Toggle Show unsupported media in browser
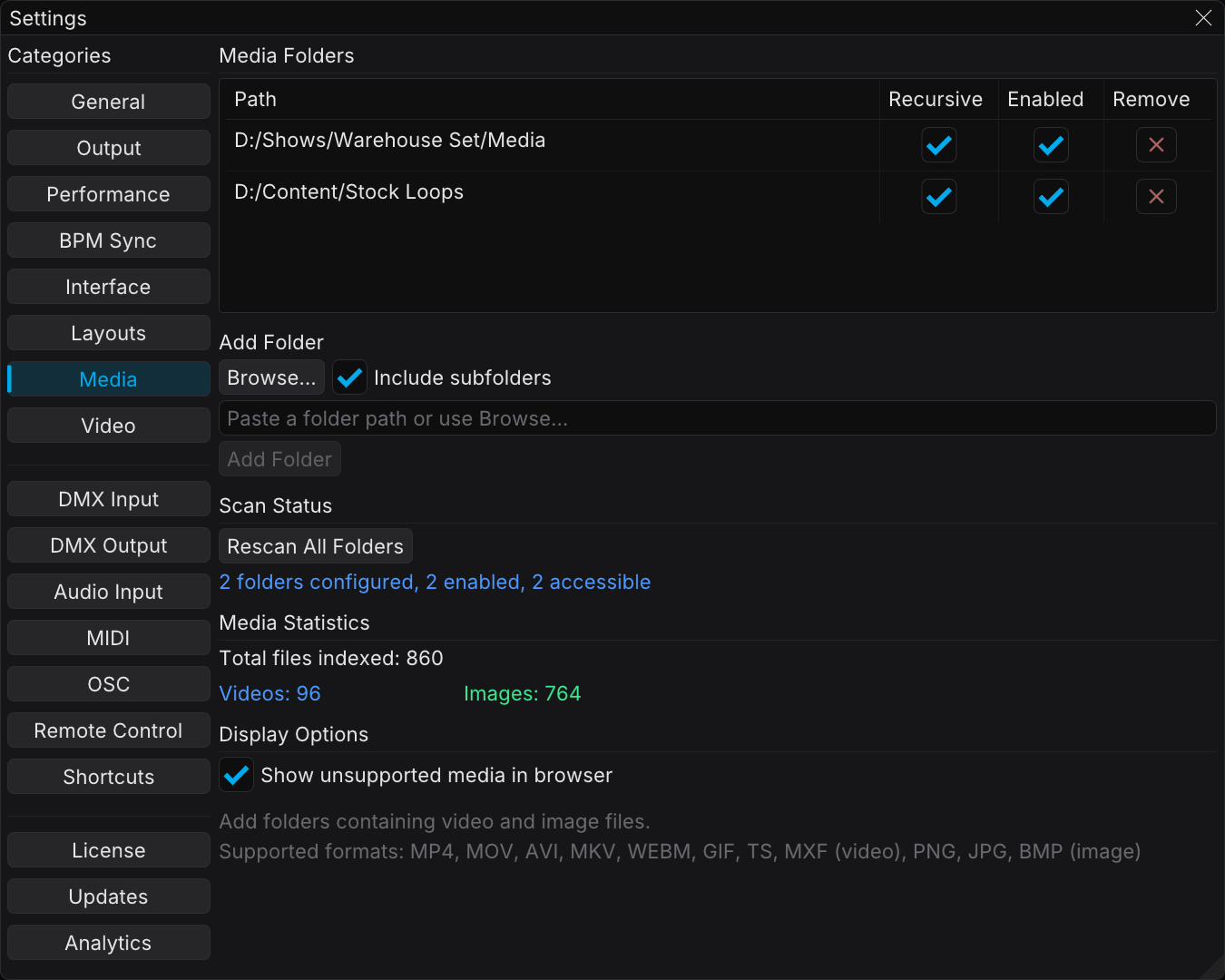1225x980 pixels. point(237,775)
